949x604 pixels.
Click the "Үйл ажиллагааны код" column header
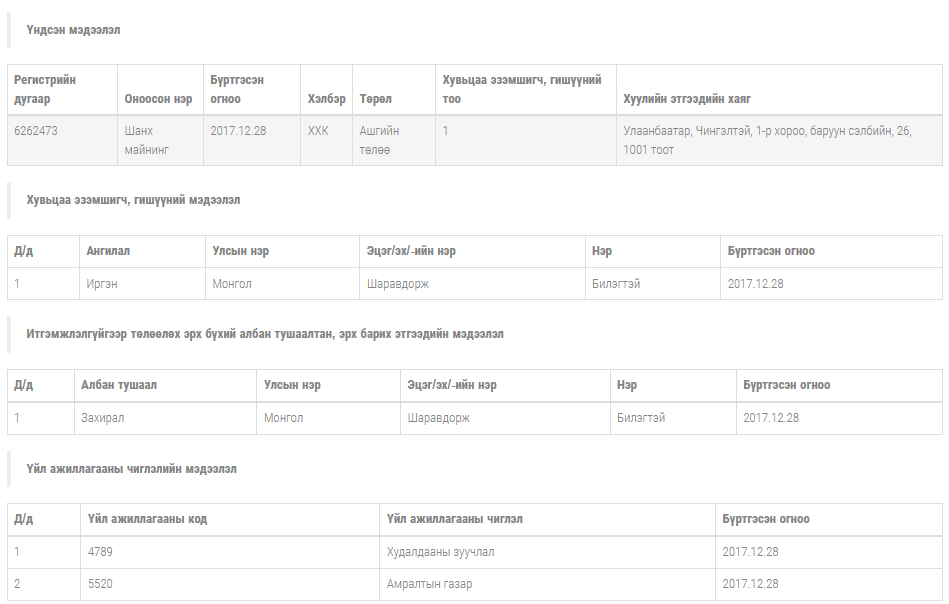click(x=147, y=519)
